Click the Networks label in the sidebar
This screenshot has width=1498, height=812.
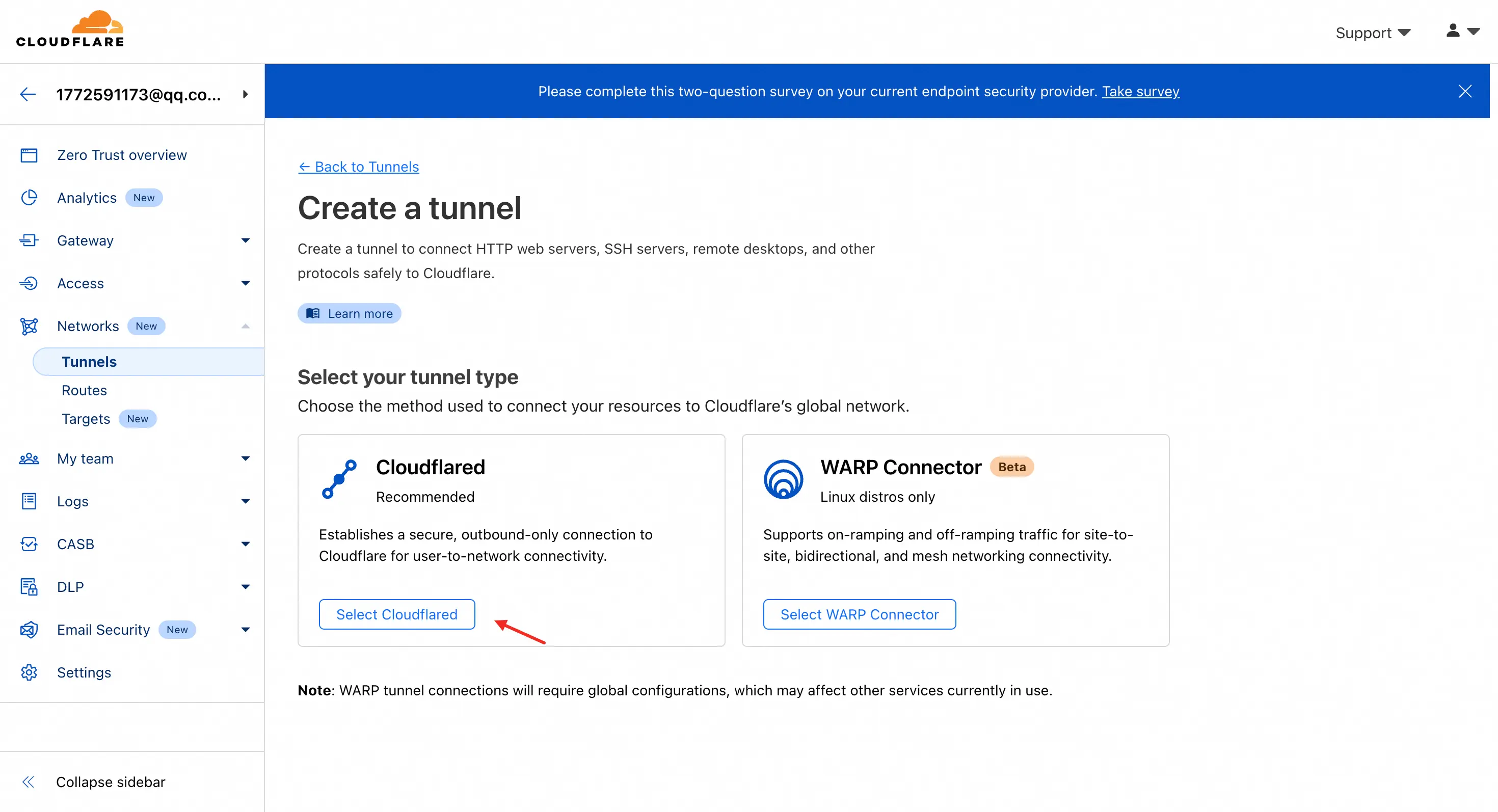point(88,326)
